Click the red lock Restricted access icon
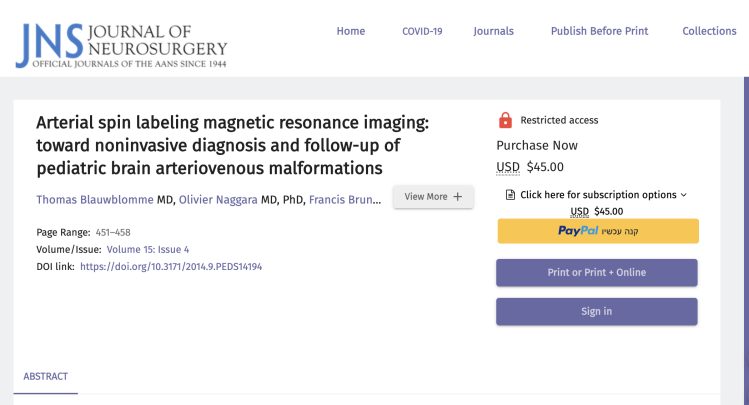Image resolution: width=749 pixels, height=405 pixels. pyautogui.click(x=505, y=120)
